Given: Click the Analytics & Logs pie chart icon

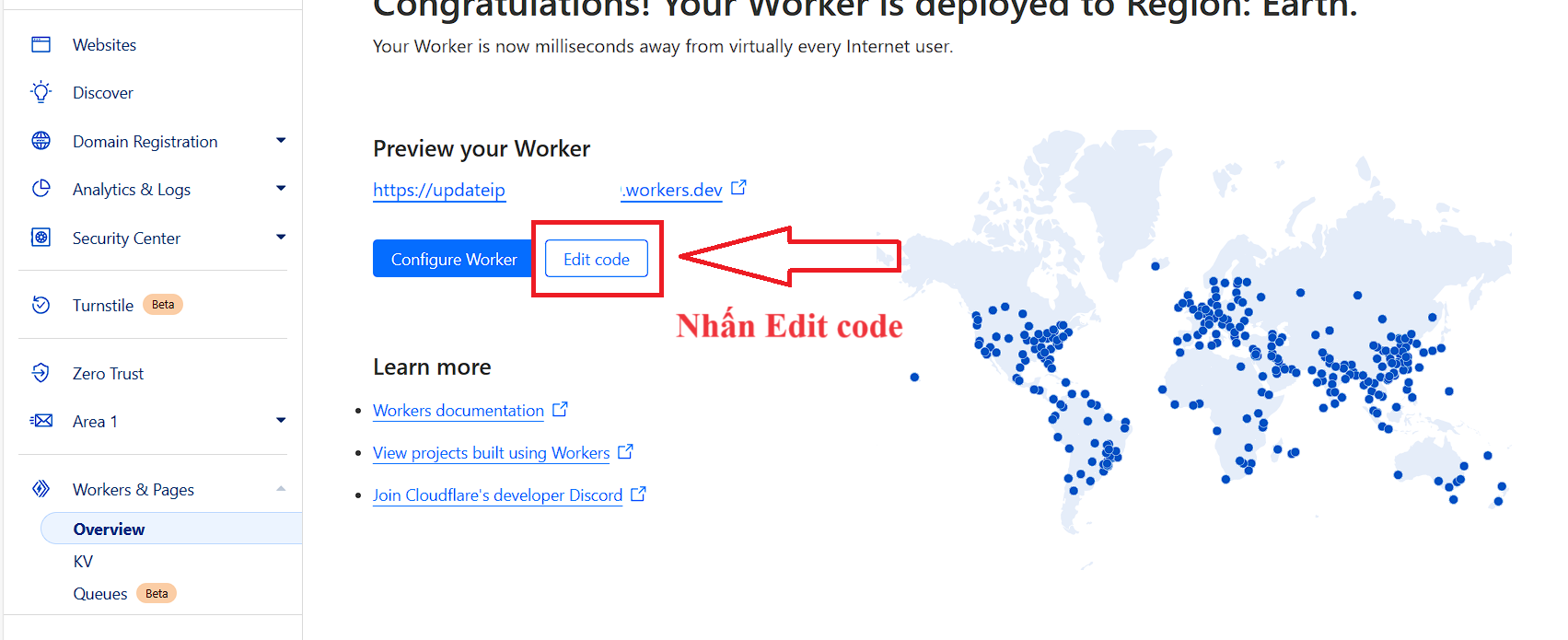Looking at the screenshot, I should [x=41, y=189].
